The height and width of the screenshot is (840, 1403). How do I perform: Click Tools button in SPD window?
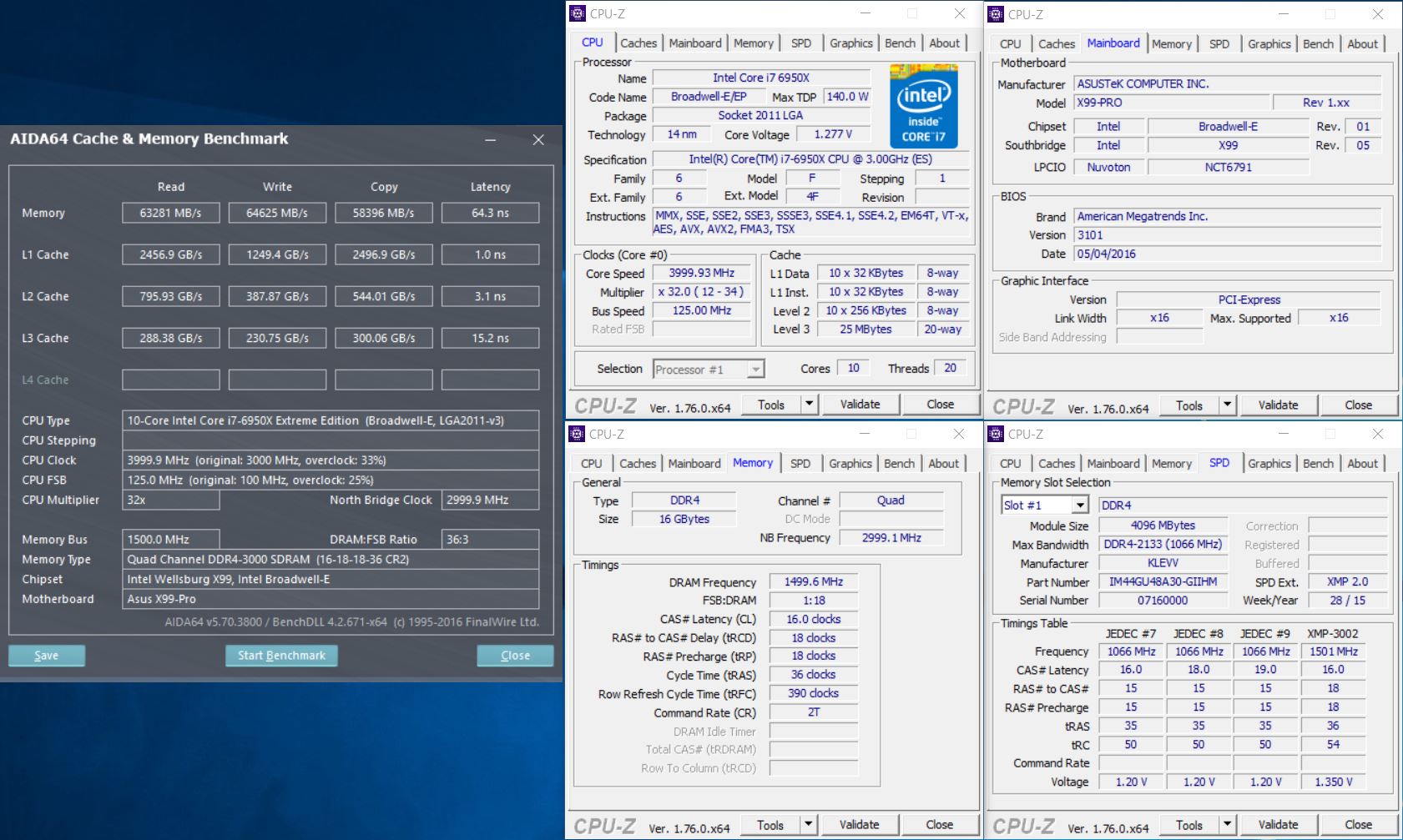pos(1189,825)
